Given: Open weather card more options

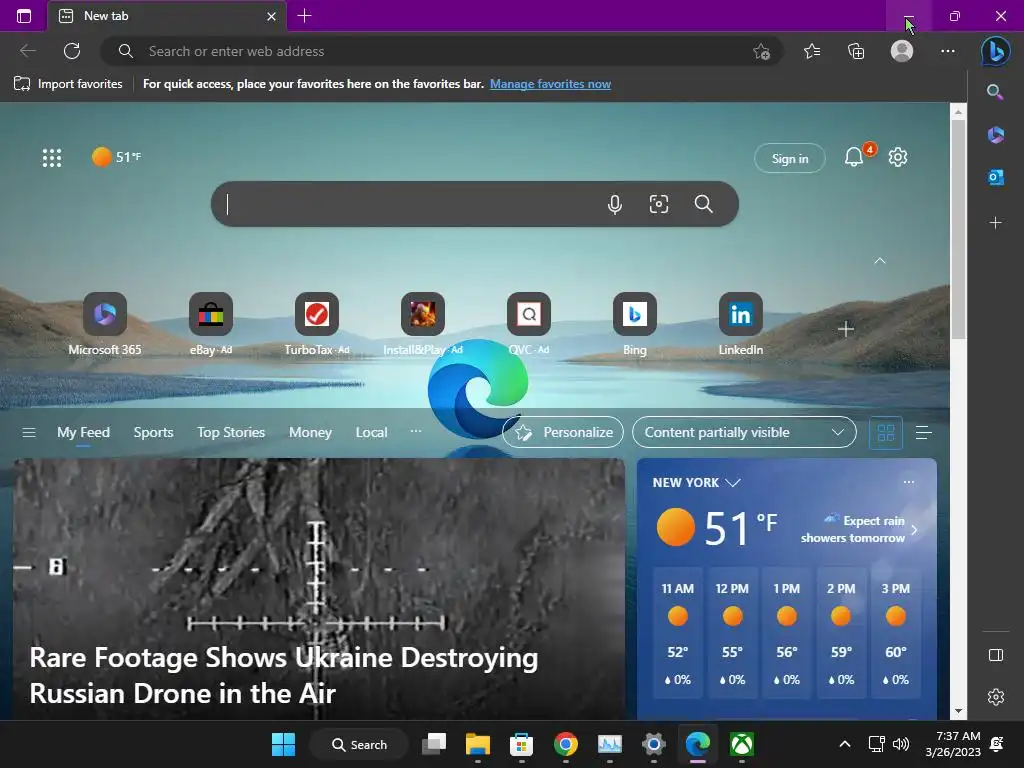Looking at the screenshot, I should 908,482.
